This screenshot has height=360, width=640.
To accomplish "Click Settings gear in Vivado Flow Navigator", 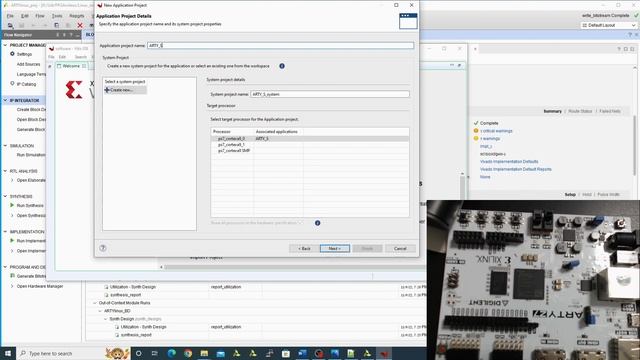I will (12, 54).
